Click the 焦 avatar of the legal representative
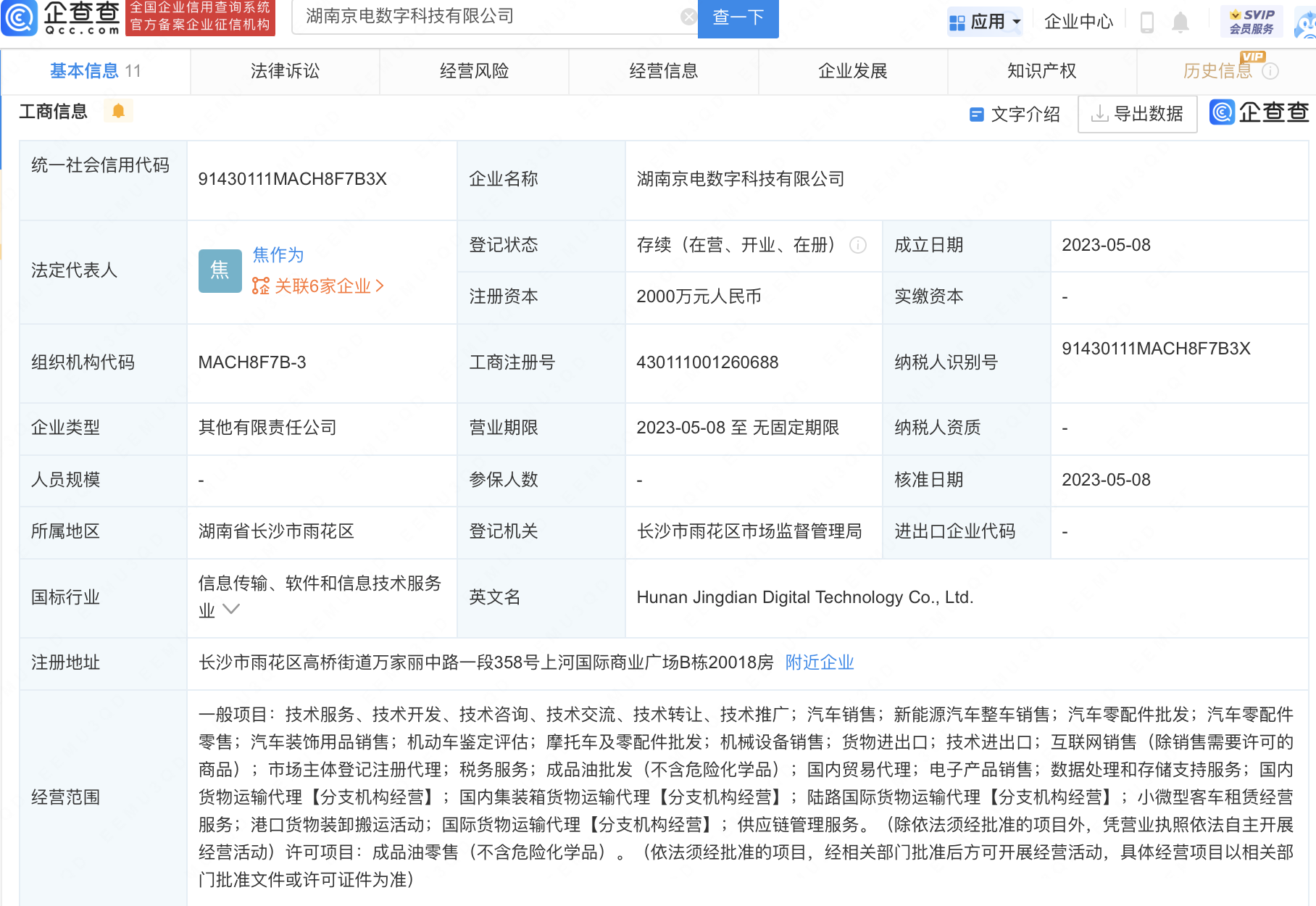The image size is (1316, 906). click(220, 270)
